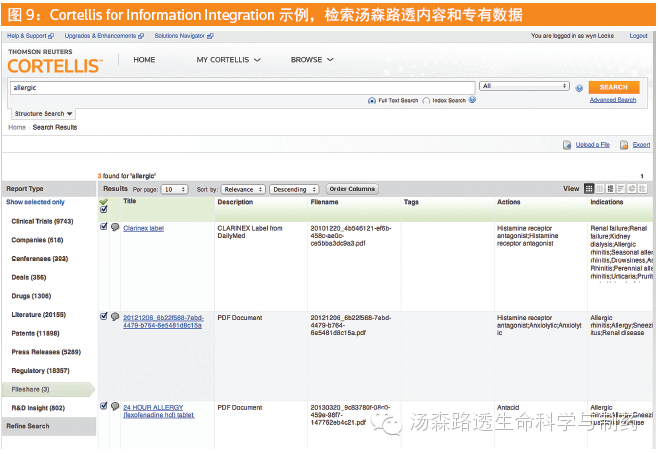
Task: Click the orange SEARCH button
Action: (614, 87)
